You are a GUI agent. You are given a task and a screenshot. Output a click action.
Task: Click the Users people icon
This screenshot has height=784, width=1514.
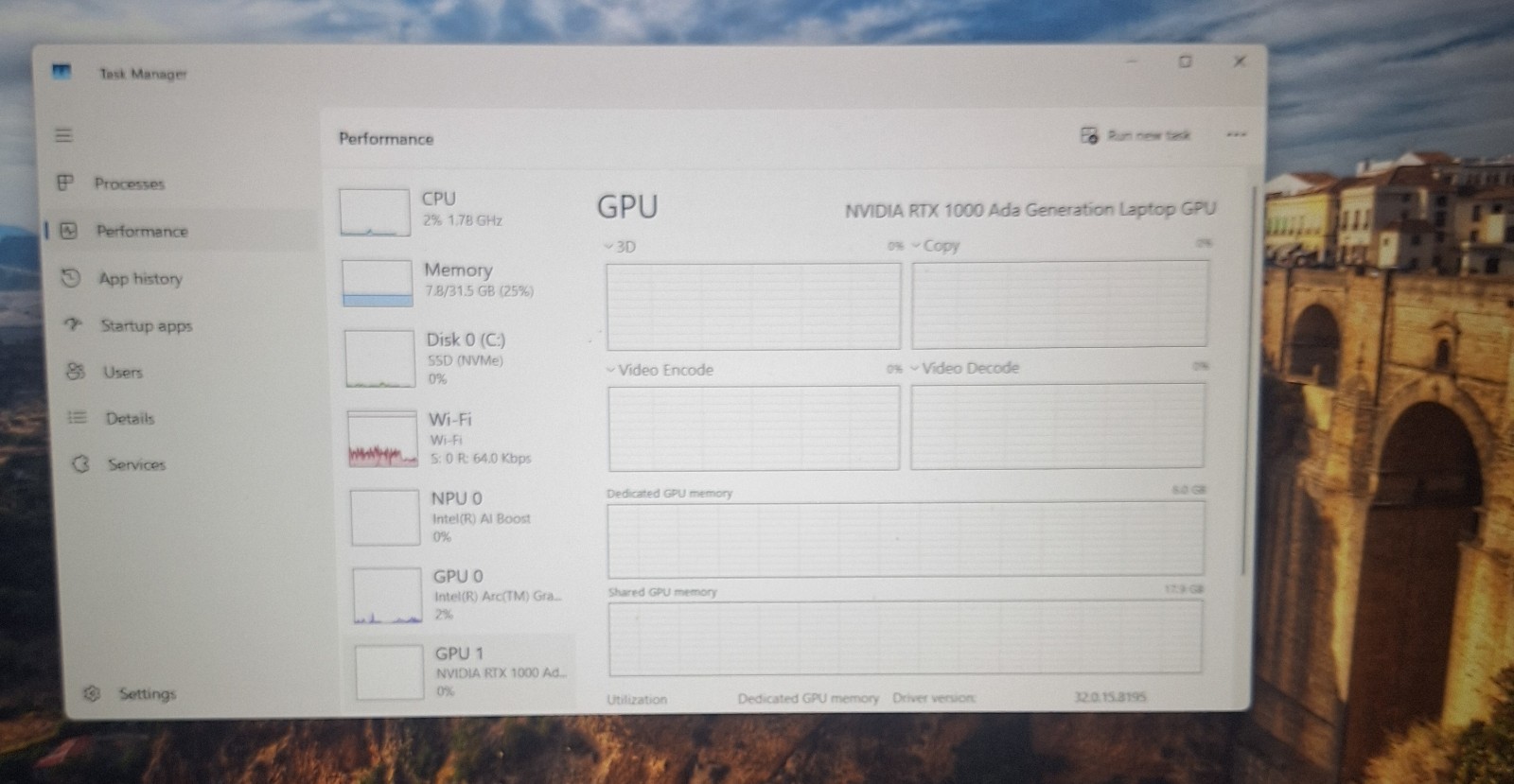click(x=76, y=371)
